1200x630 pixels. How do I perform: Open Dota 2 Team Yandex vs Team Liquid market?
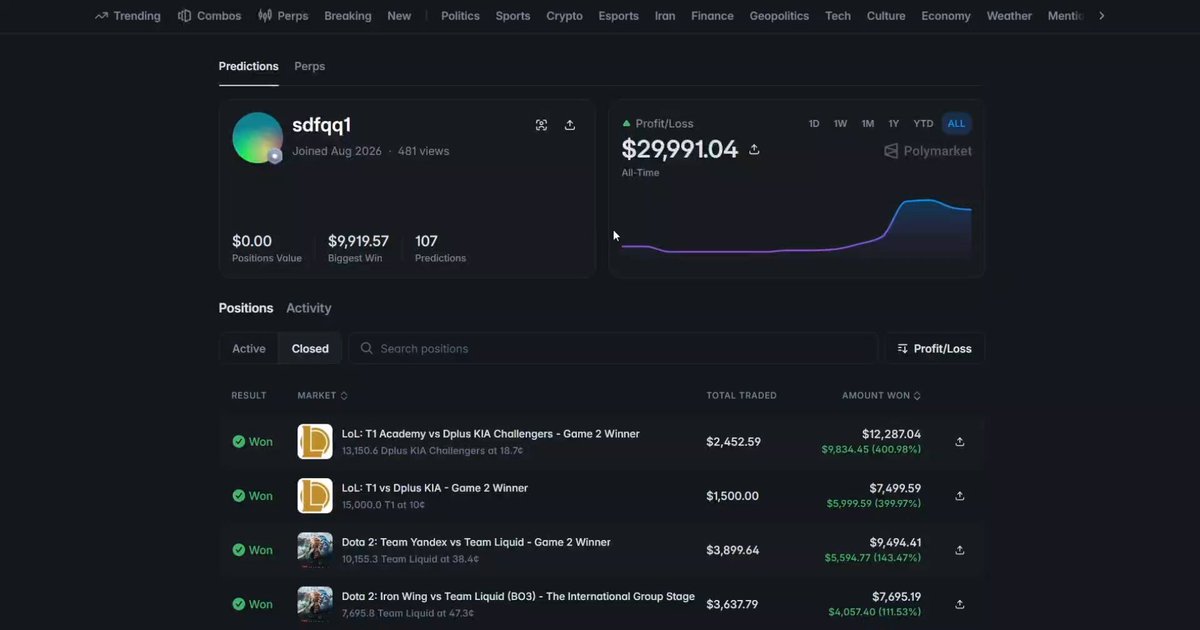476,542
